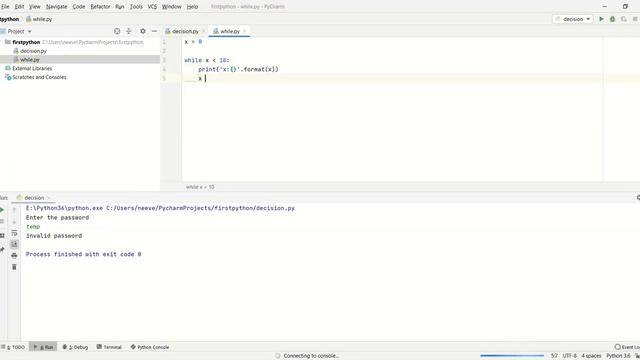Open Scratches and Consoles node

(x=39, y=77)
